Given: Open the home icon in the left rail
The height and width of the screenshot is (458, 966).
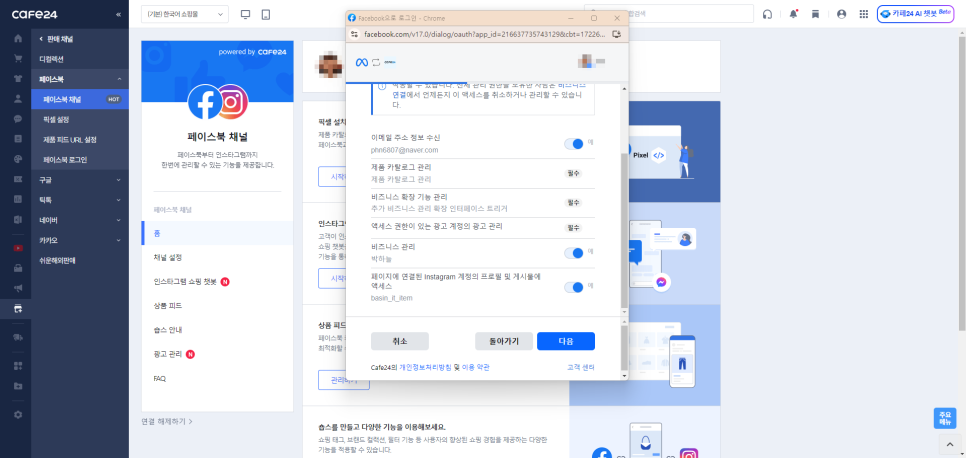Looking at the screenshot, I should click(18, 38).
